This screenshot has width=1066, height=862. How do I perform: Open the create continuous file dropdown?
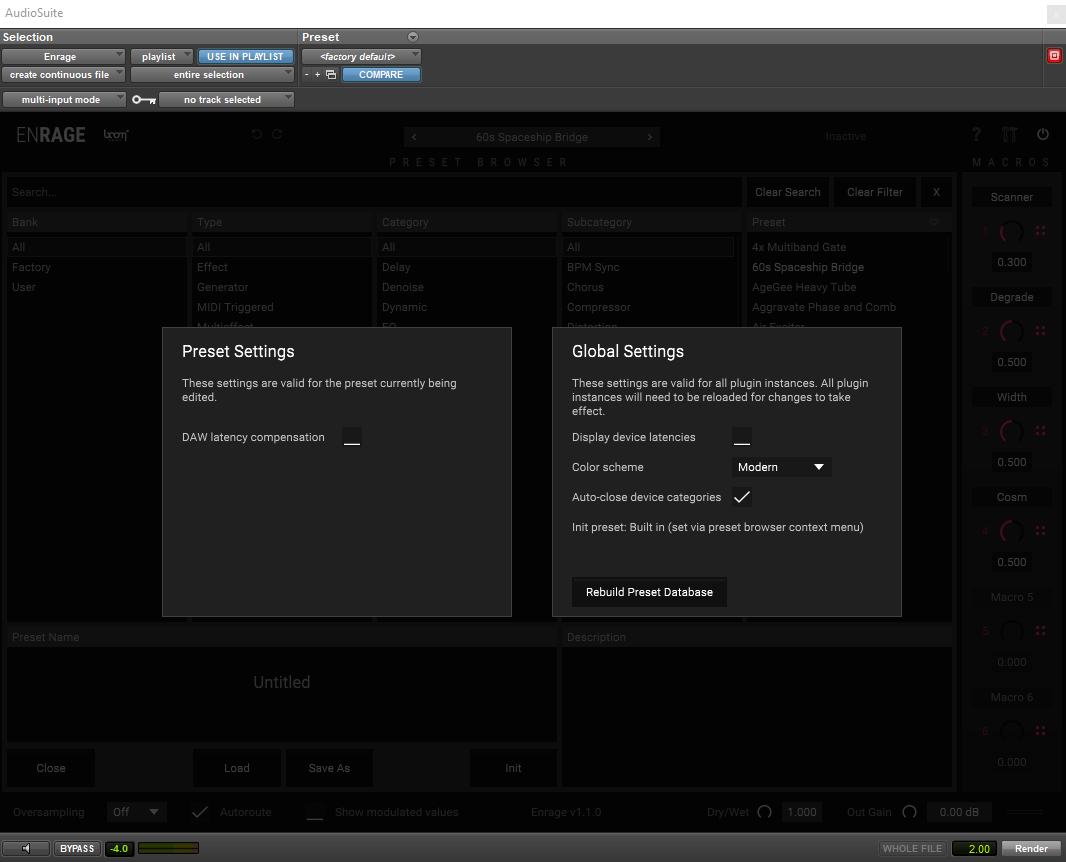63,75
